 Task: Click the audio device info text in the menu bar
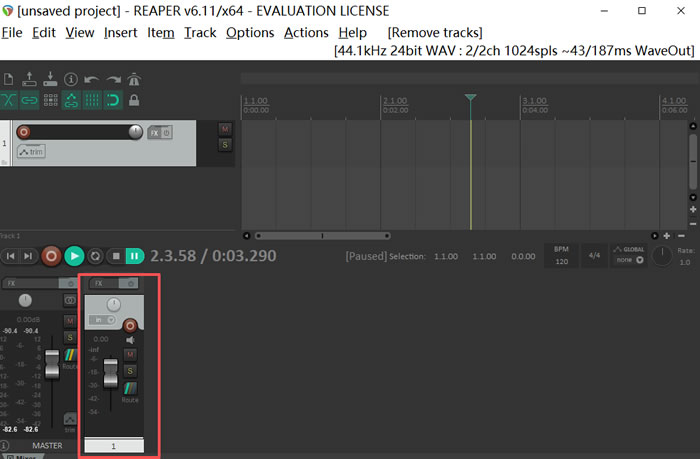tap(514, 50)
